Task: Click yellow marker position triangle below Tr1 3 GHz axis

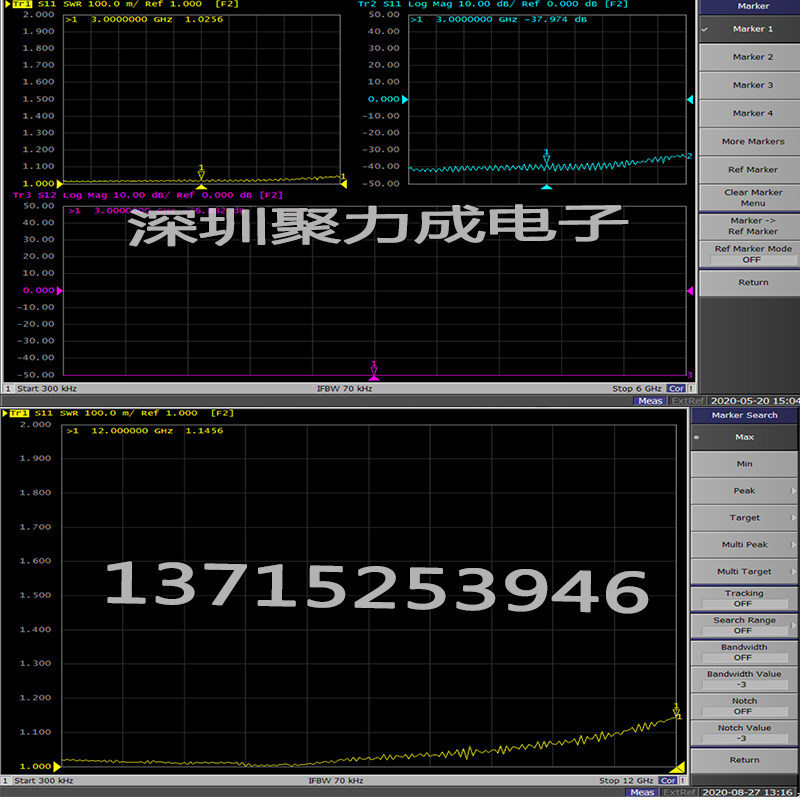Action: point(202,187)
